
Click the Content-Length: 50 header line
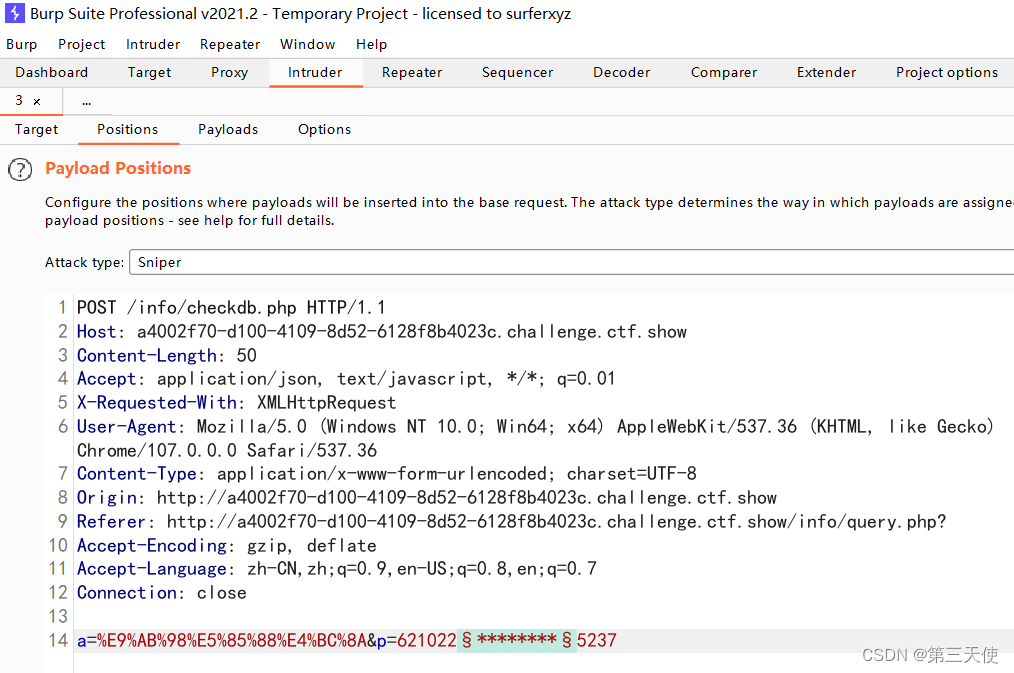click(166, 356)
